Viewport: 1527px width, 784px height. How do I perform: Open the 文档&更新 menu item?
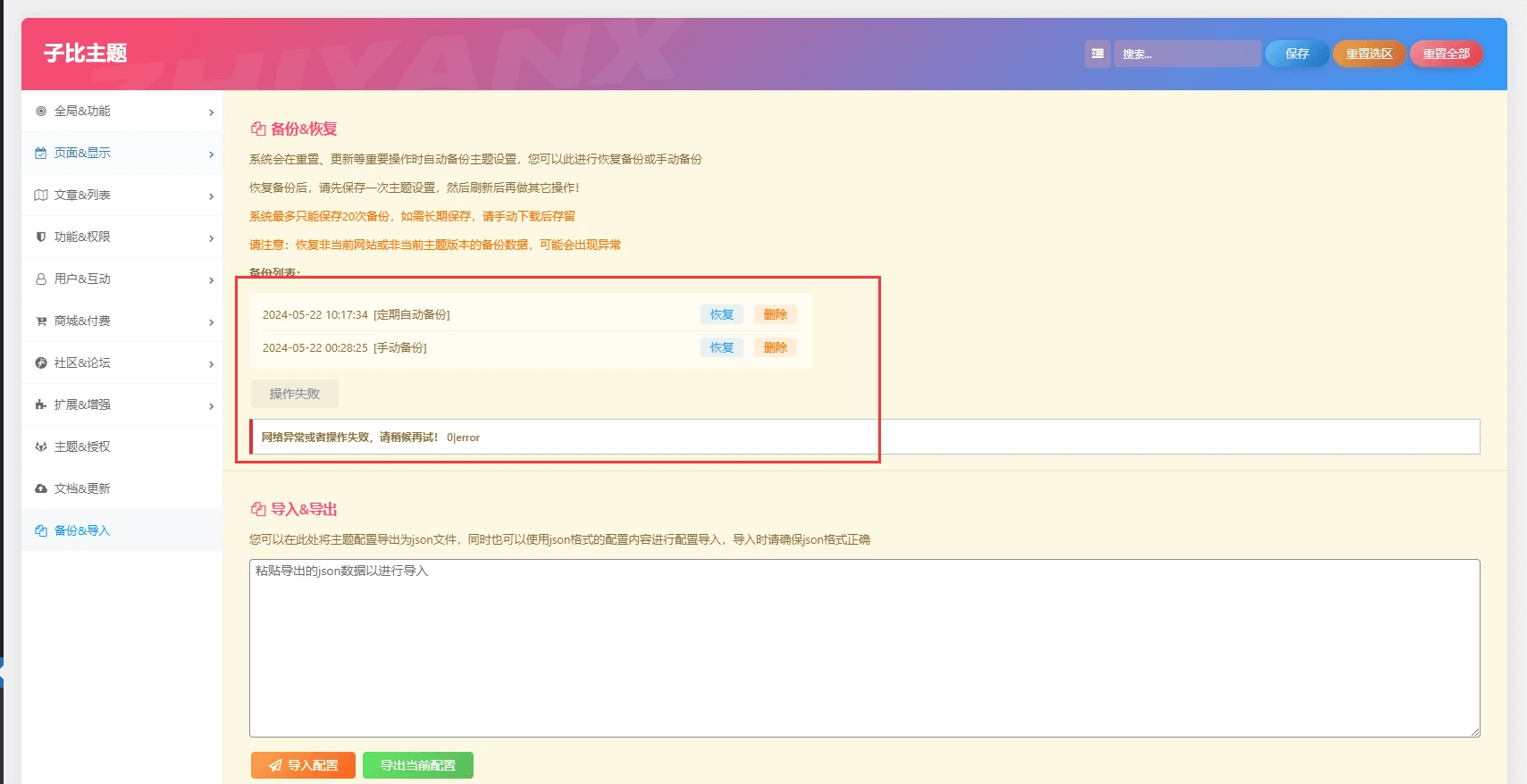tap(122, 489)
